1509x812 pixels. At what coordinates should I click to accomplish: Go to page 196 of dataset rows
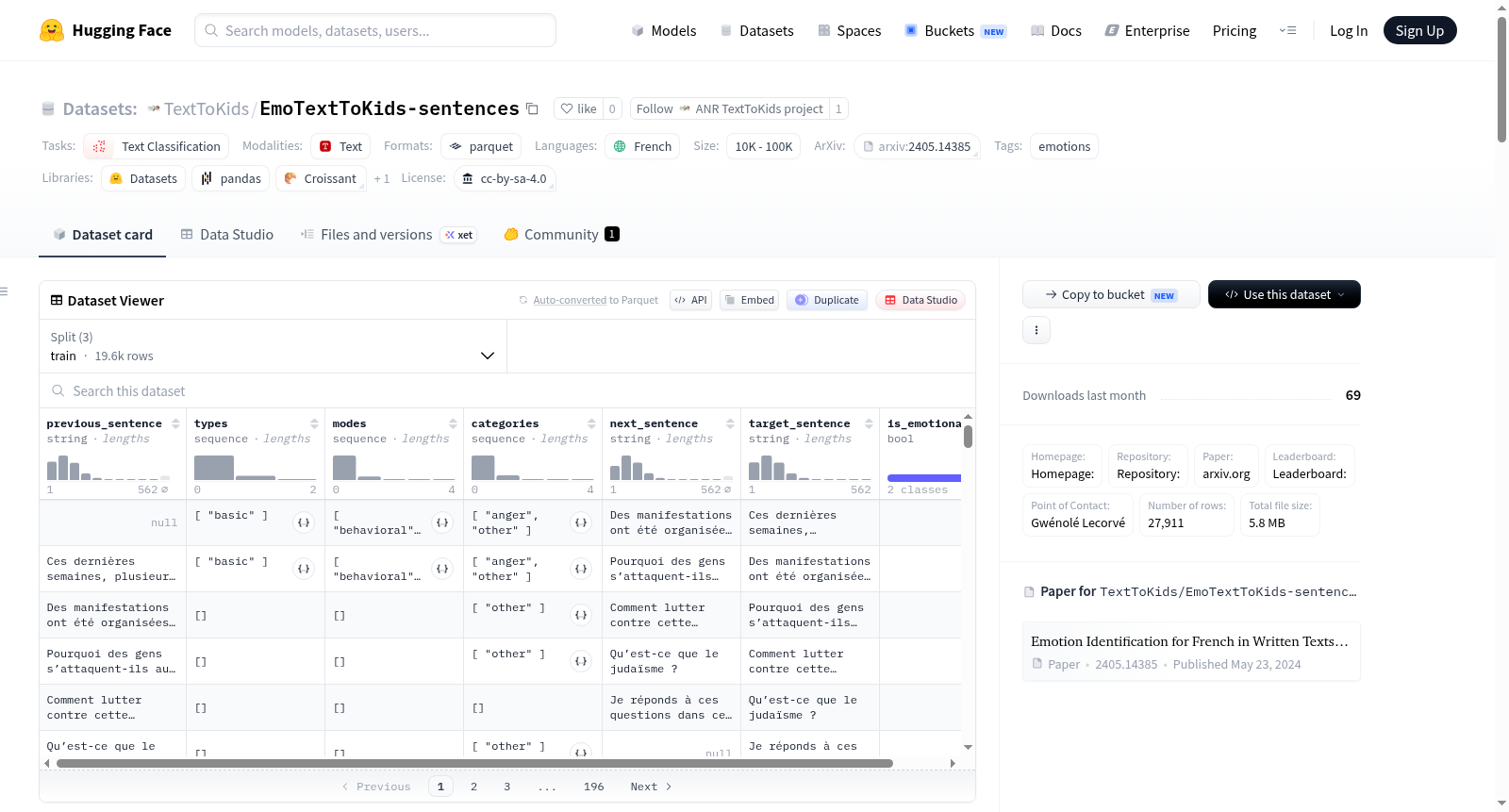coord(593,787)
